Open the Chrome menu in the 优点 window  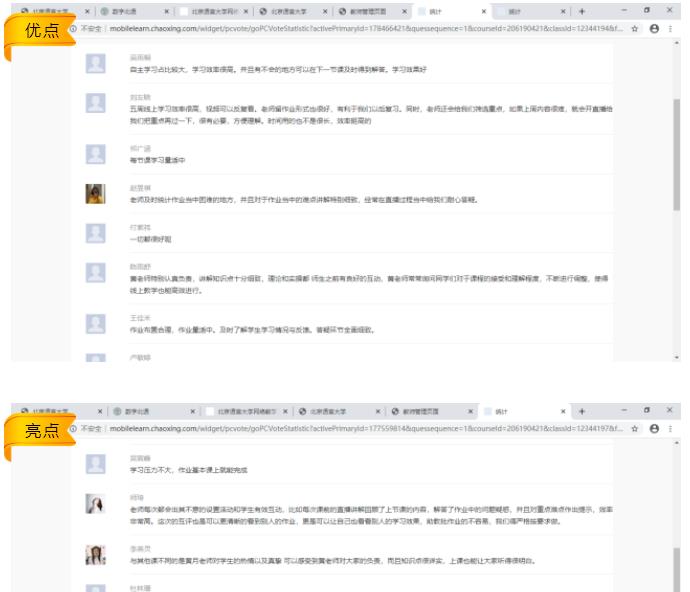point(671,29)
